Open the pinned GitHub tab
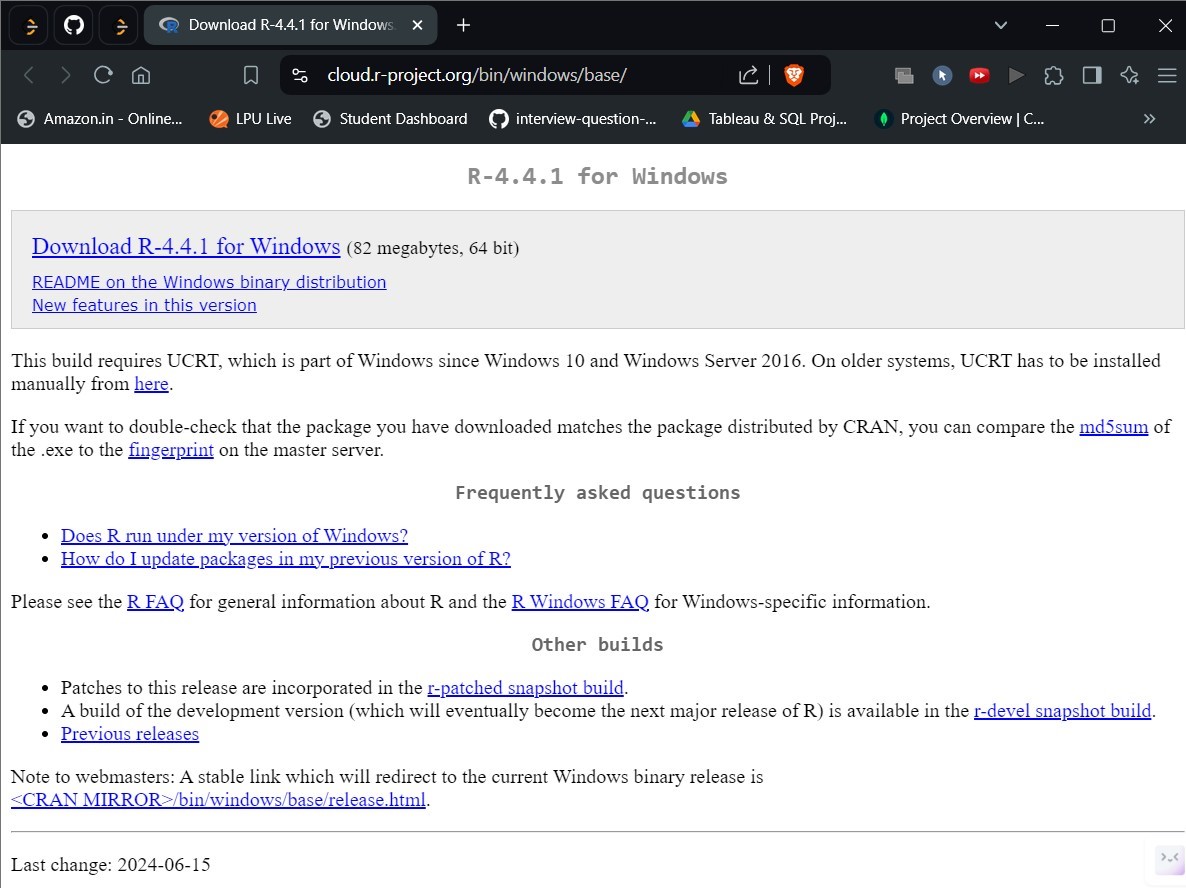The image size is (1186, 888). click(73, 26)
